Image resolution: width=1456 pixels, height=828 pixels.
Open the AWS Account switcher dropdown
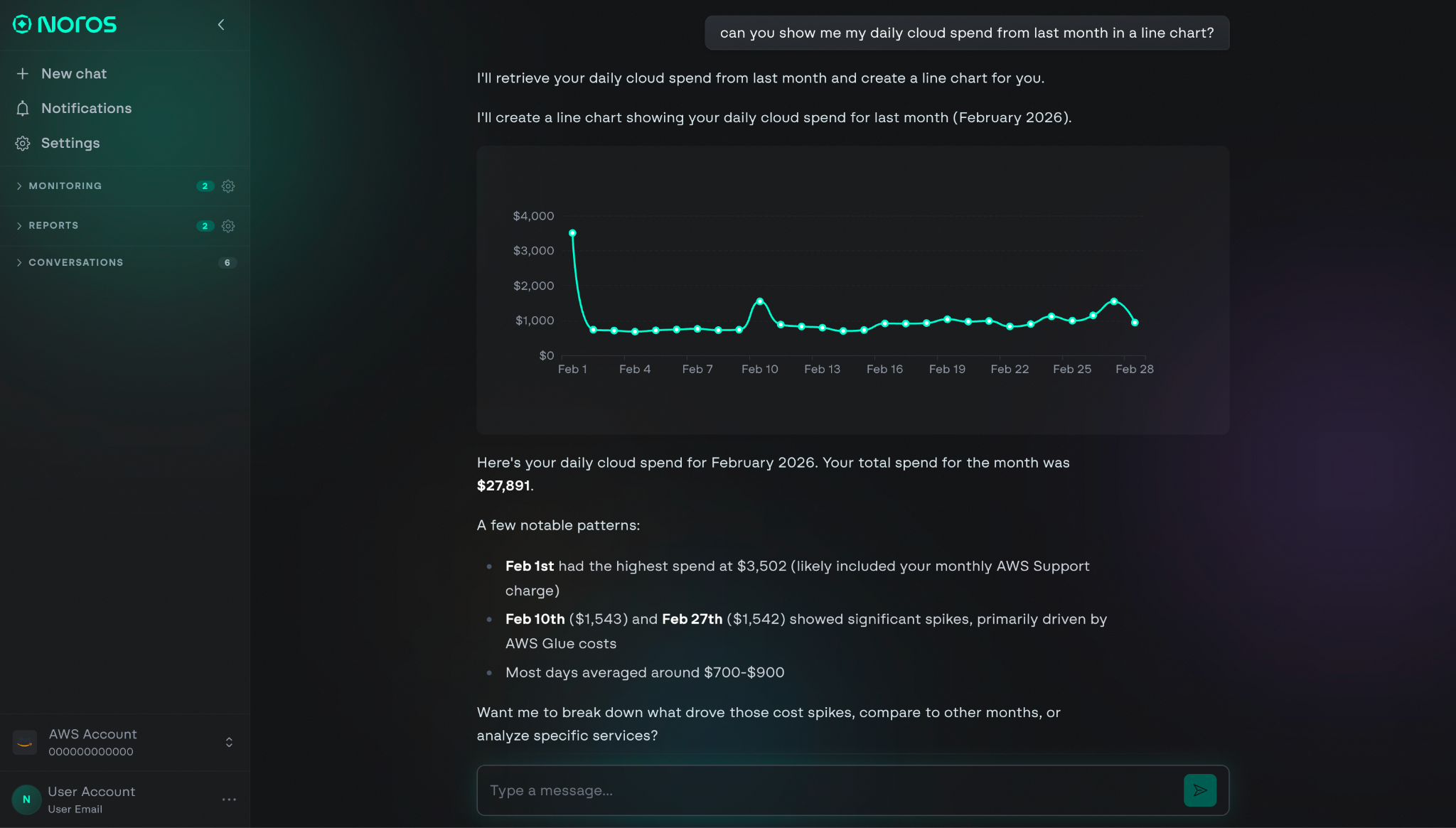tap(229, 741)
